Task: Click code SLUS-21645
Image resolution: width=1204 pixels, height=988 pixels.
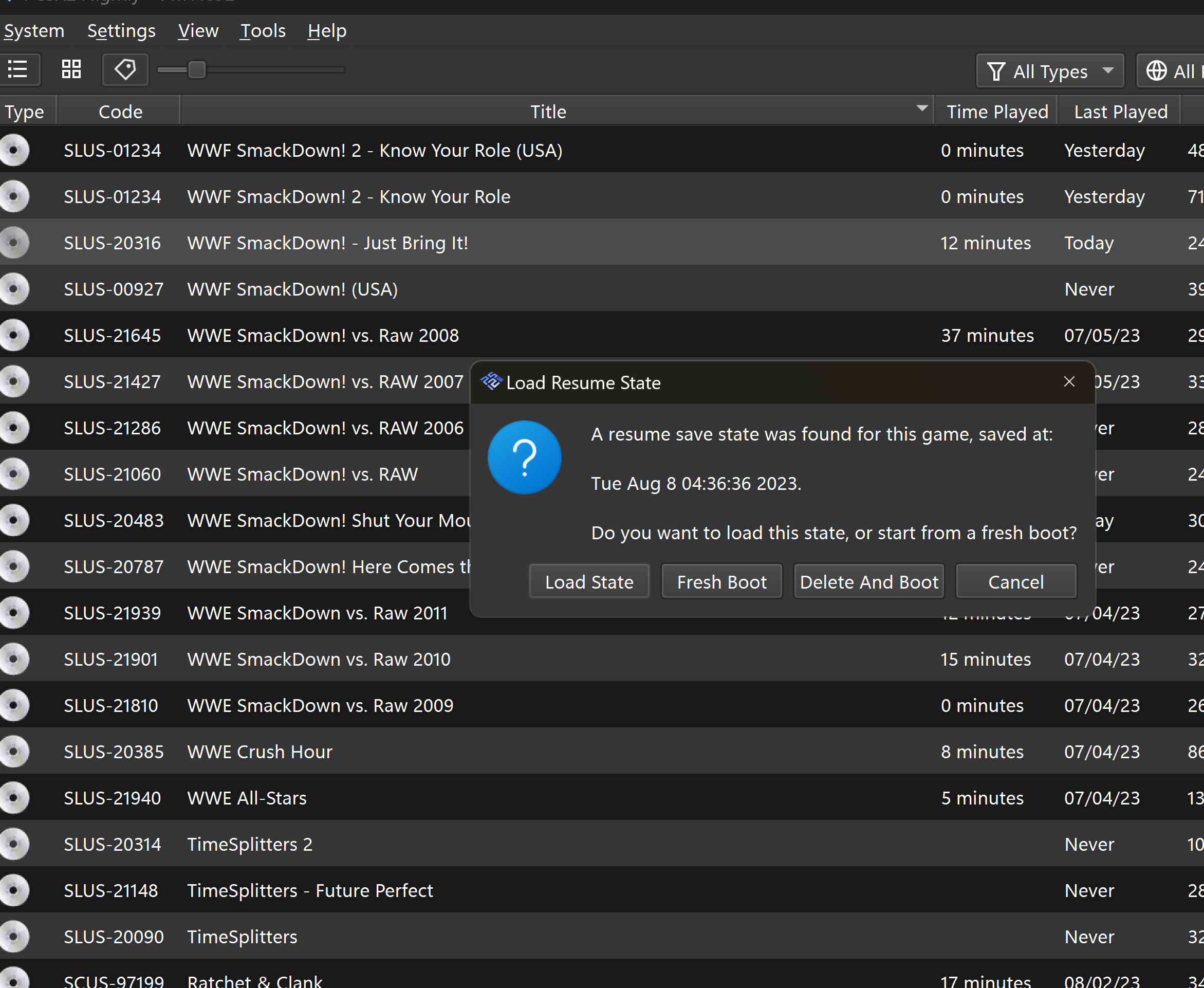Action: (112, 335)
